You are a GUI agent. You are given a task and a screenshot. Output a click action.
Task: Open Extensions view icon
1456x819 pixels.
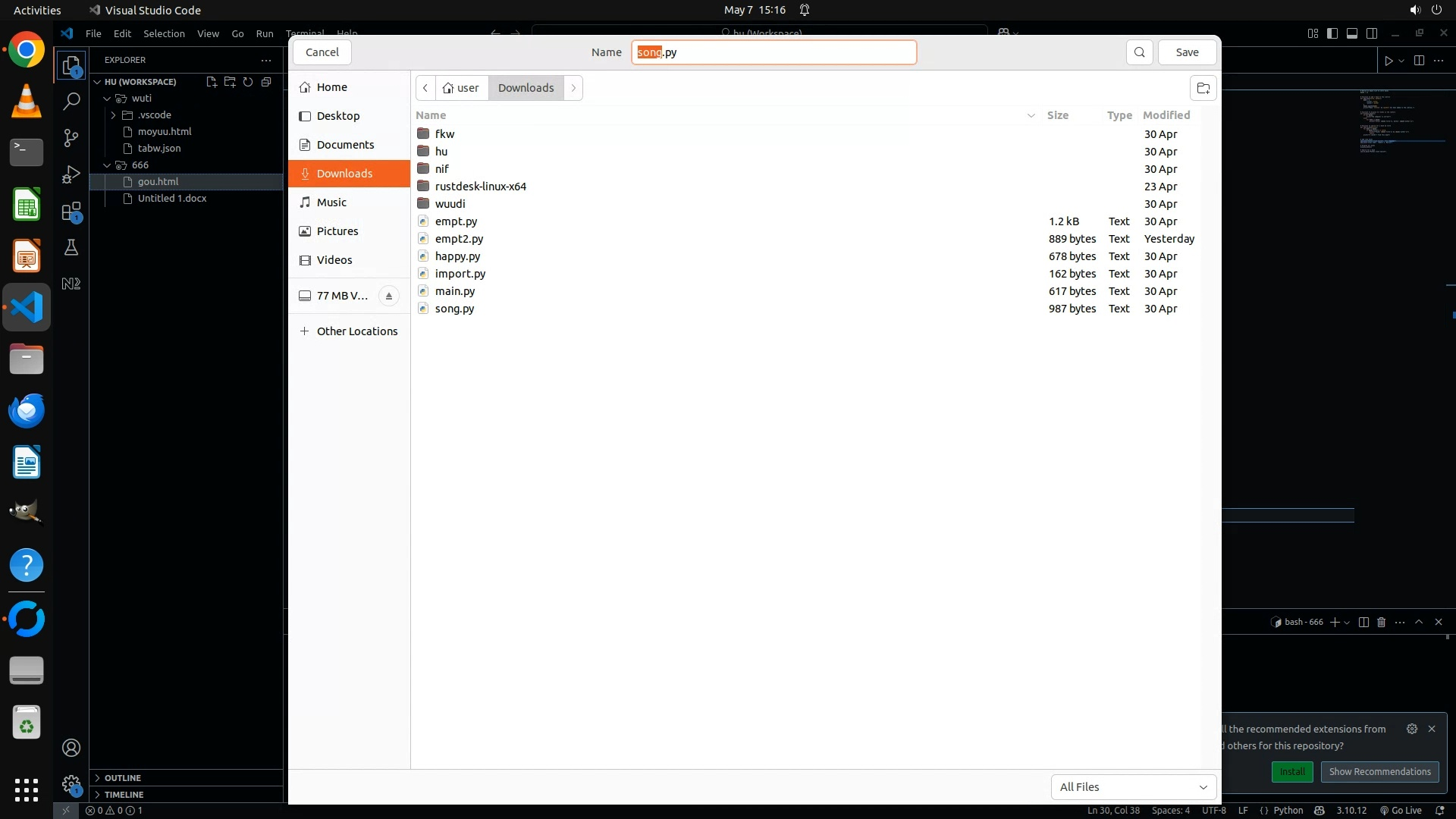(71, 212)
